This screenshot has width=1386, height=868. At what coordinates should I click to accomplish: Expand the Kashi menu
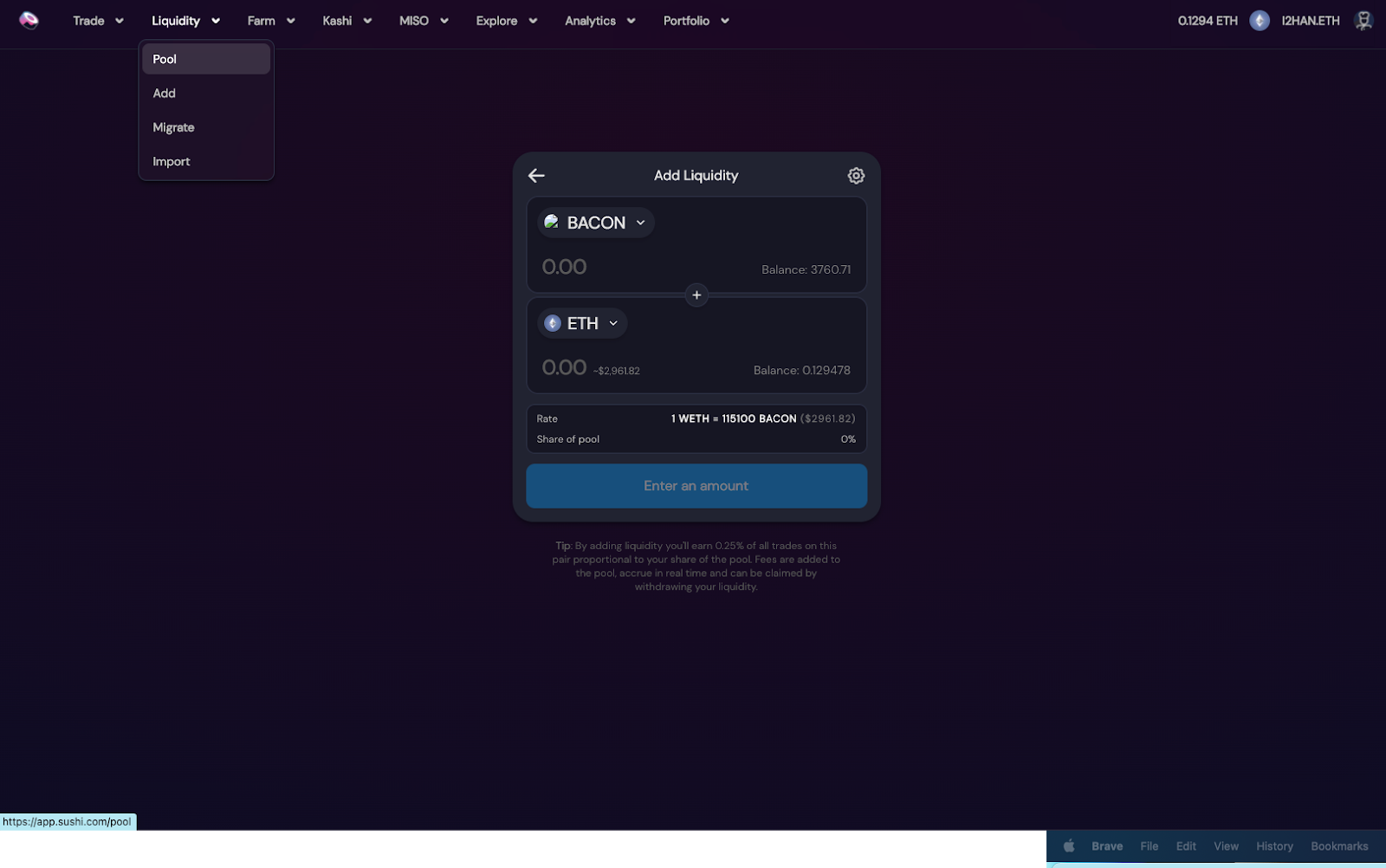pyautogui.click(x=346, y=21)
